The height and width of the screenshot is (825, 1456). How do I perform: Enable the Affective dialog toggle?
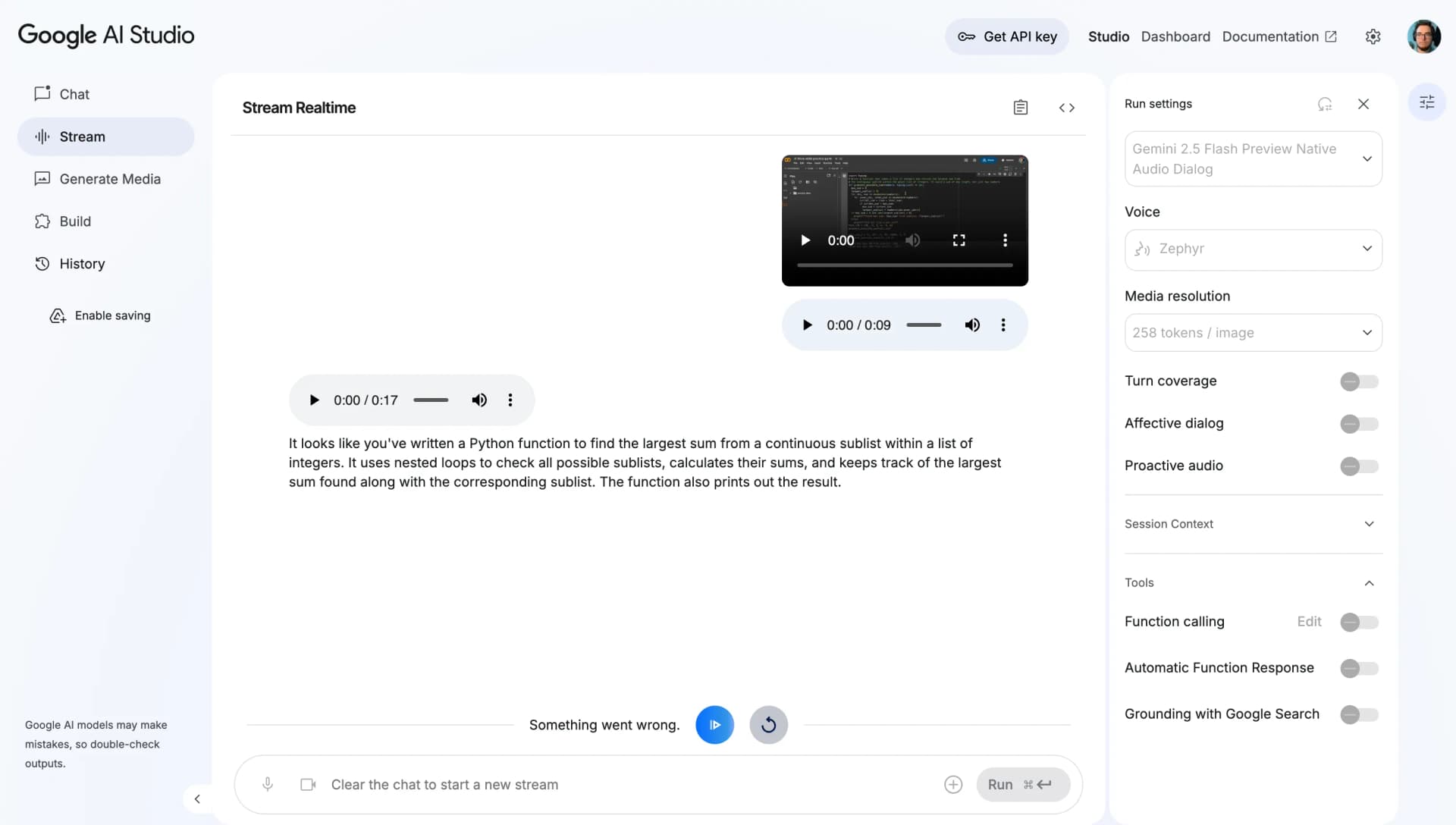point(1357,424)
